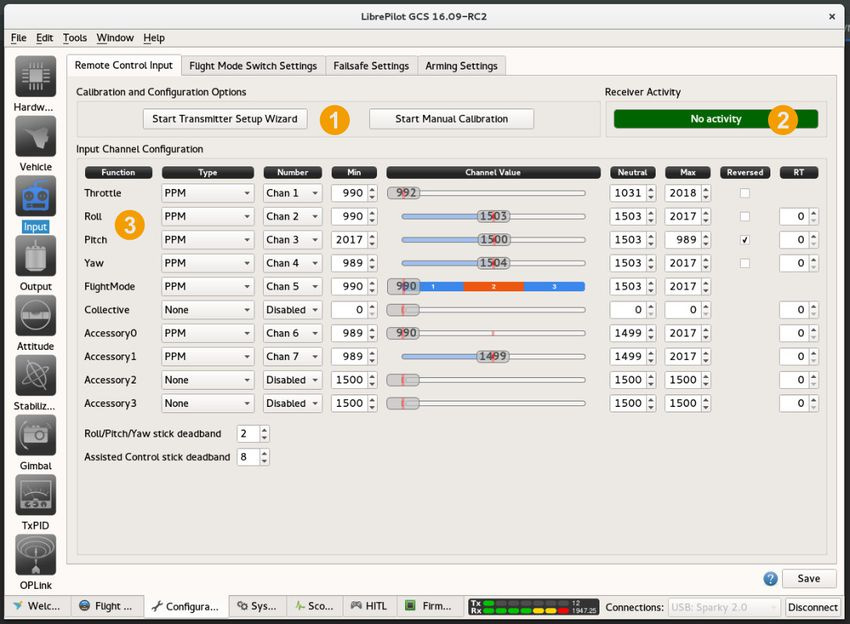This screenshot has height=624, width=850.
Task: Open the Edit menu
Action: click(x=44, y=38)
